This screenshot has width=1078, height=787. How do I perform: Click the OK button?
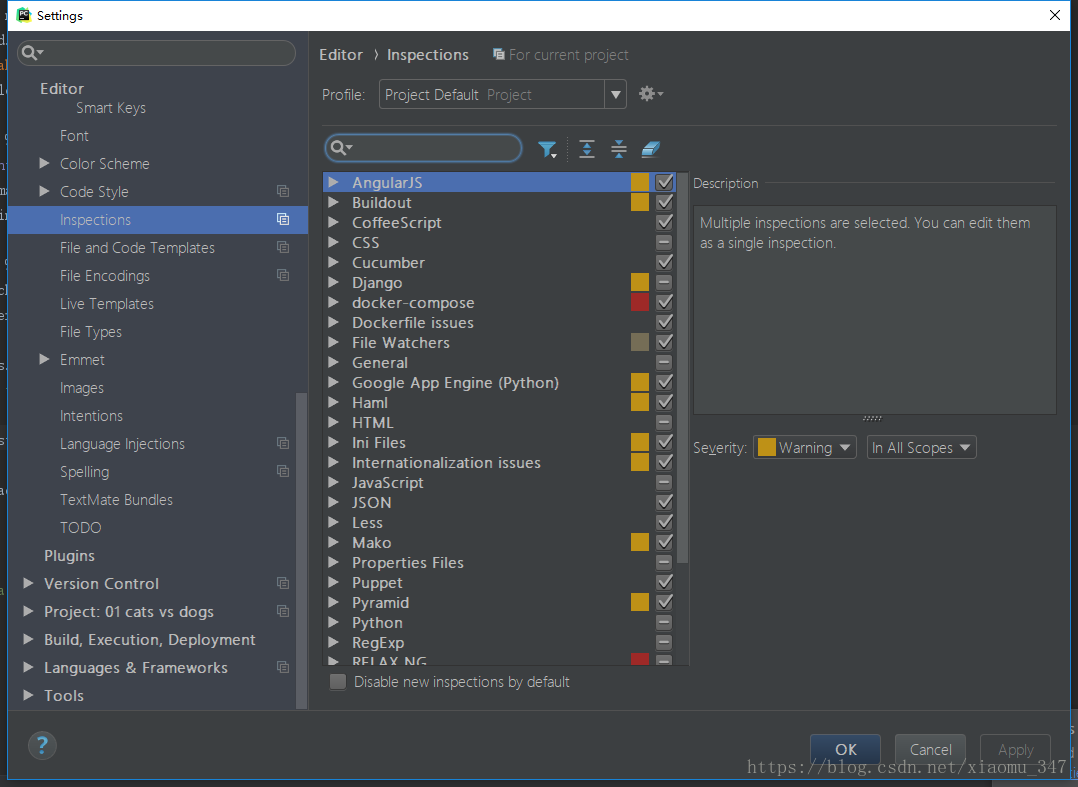tap(846, 749)
